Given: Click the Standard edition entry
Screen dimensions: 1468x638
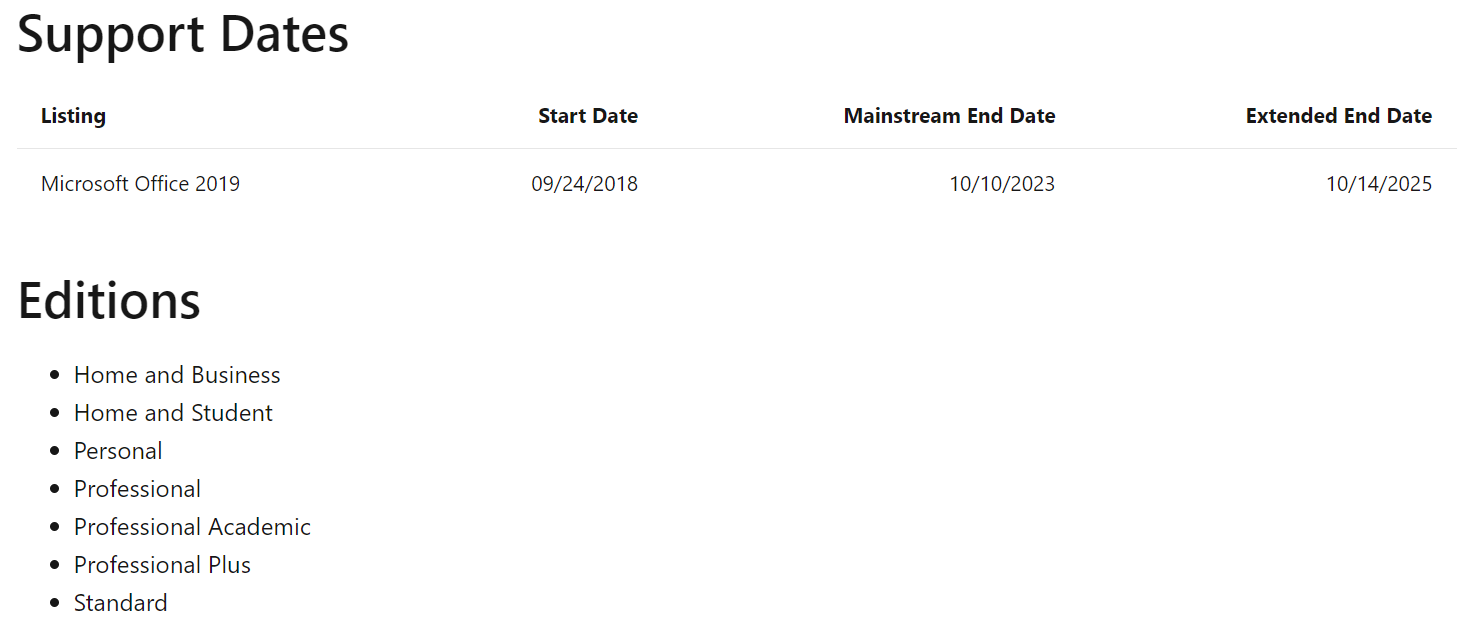Looking at the screenshot, I should (120, 603).
